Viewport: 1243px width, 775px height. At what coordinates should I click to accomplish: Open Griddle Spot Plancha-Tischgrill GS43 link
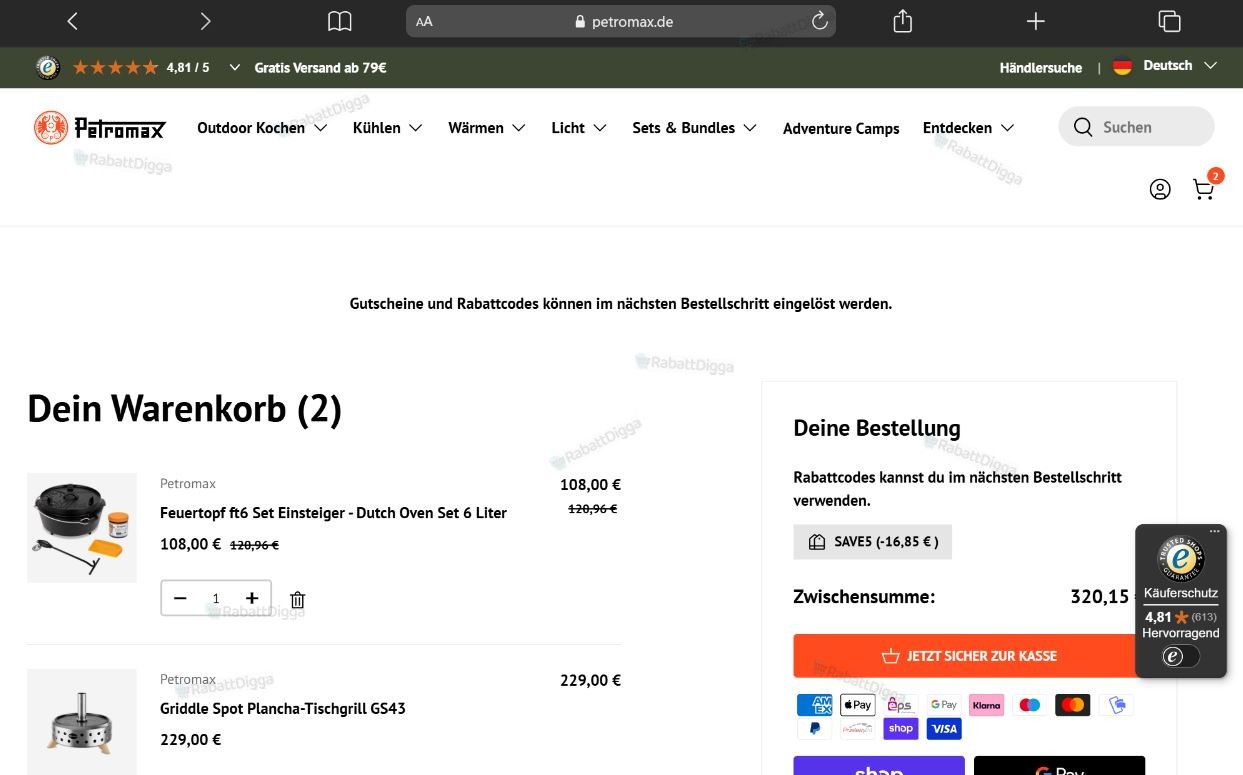283,709
